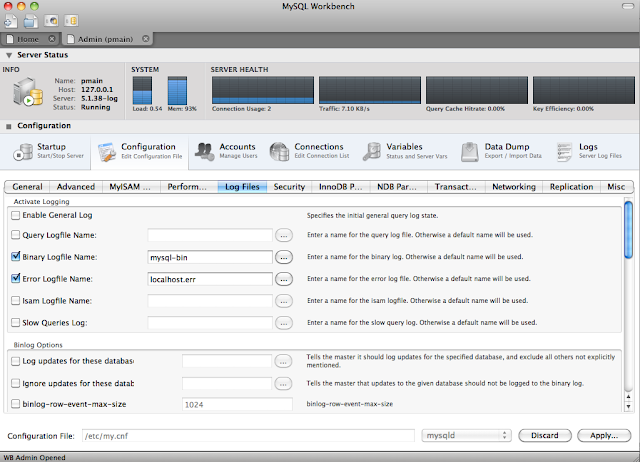
Task: Check the Isam Logfile Name option
Action: [x=16, y=301]
